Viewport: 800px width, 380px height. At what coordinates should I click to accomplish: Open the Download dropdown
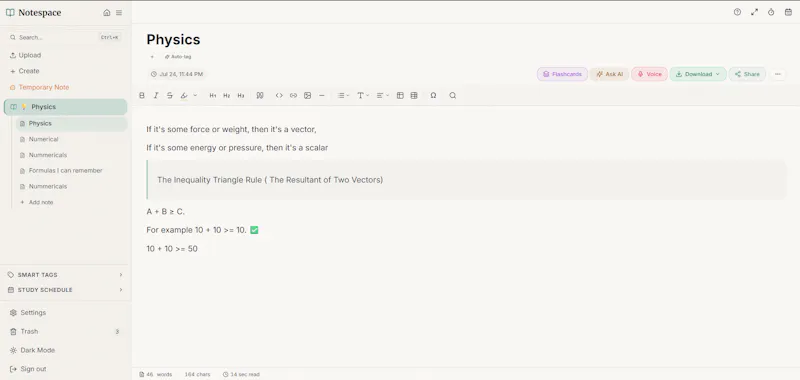point(698,74)
